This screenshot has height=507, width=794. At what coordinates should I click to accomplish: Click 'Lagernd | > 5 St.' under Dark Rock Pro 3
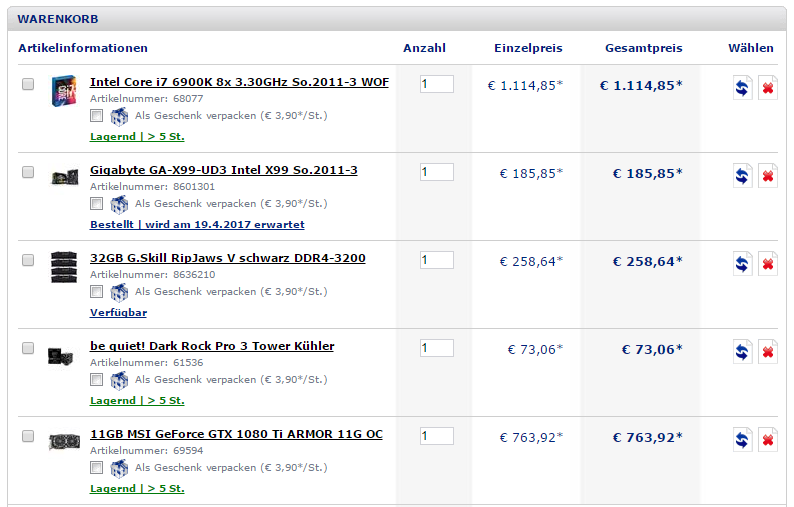137,401
